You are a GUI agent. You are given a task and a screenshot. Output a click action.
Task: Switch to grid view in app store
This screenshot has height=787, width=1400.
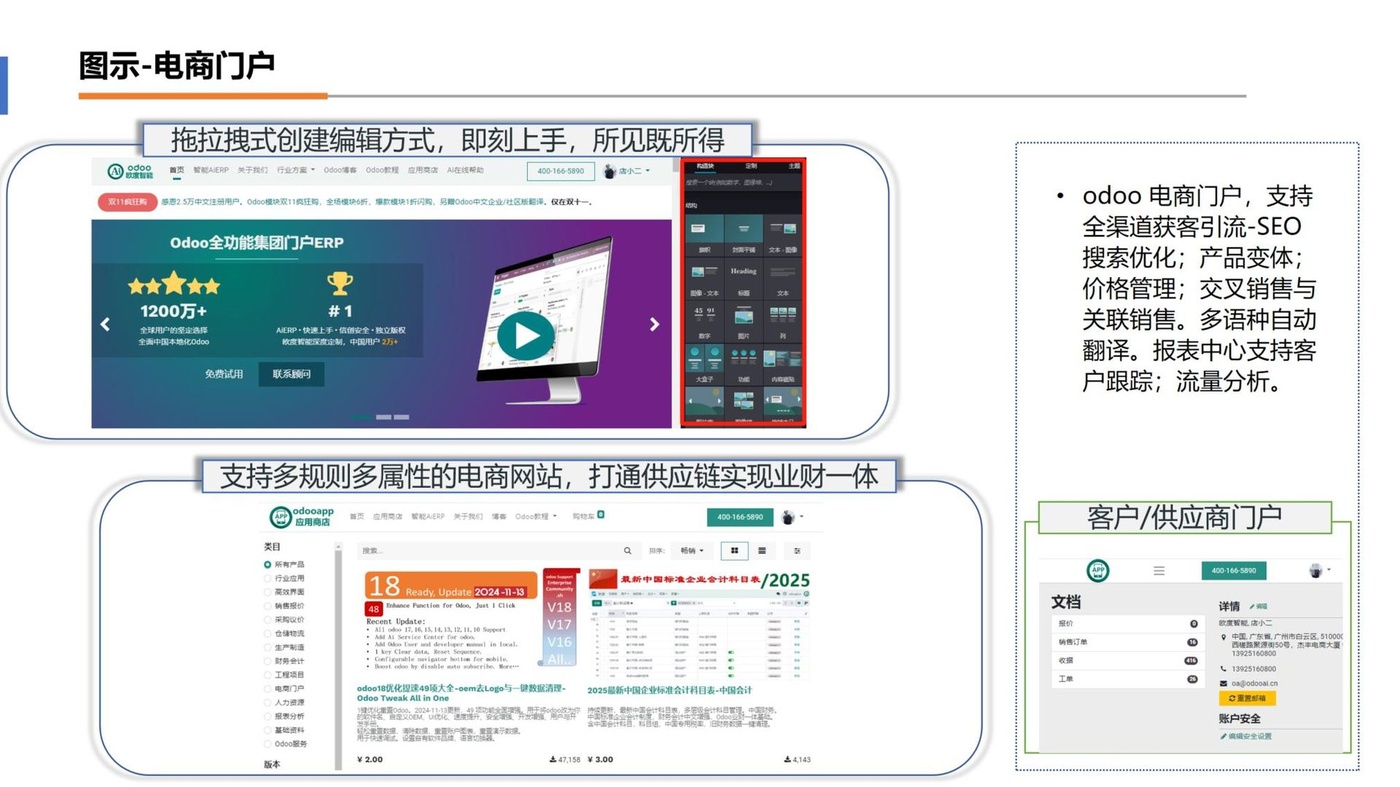[x=734, y=551]
